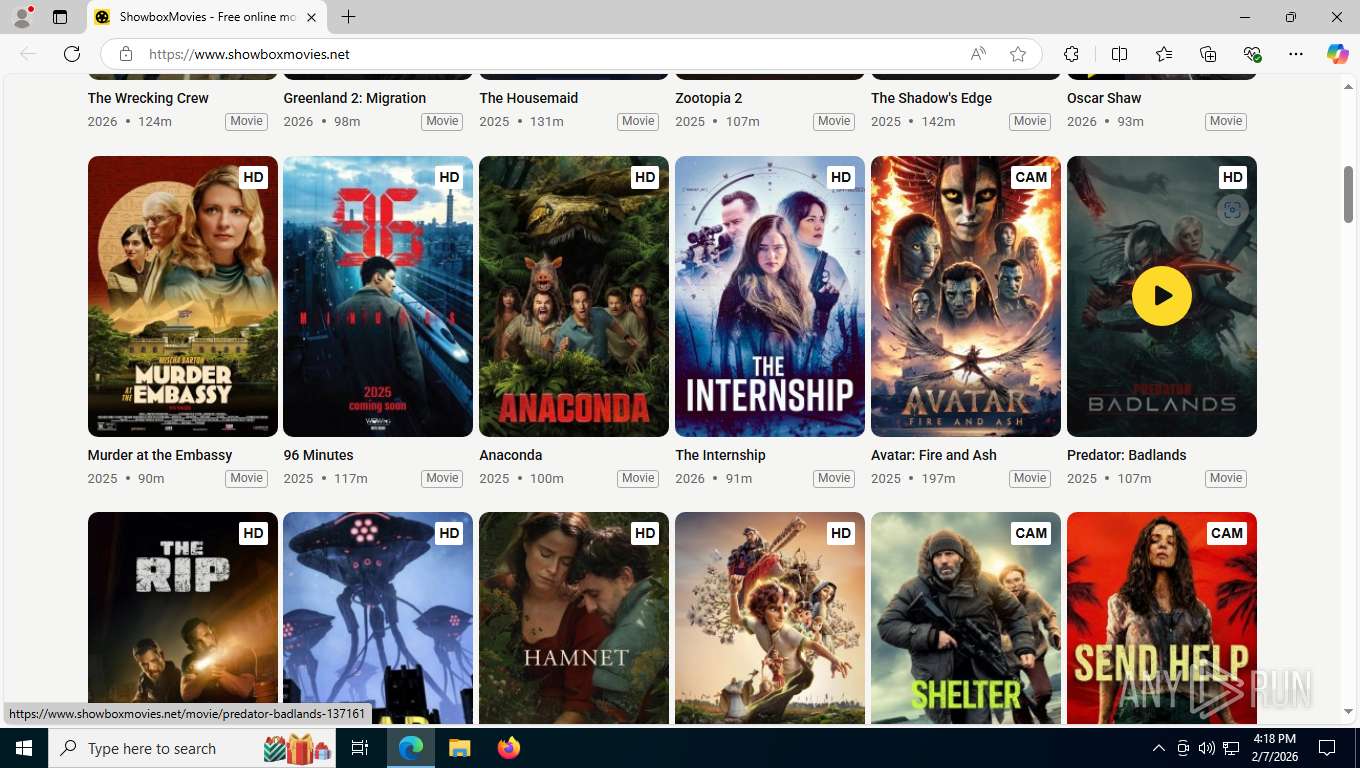Click Avatar: Fire and Ash title link
Screen dimensions: 1360x768
934,455
